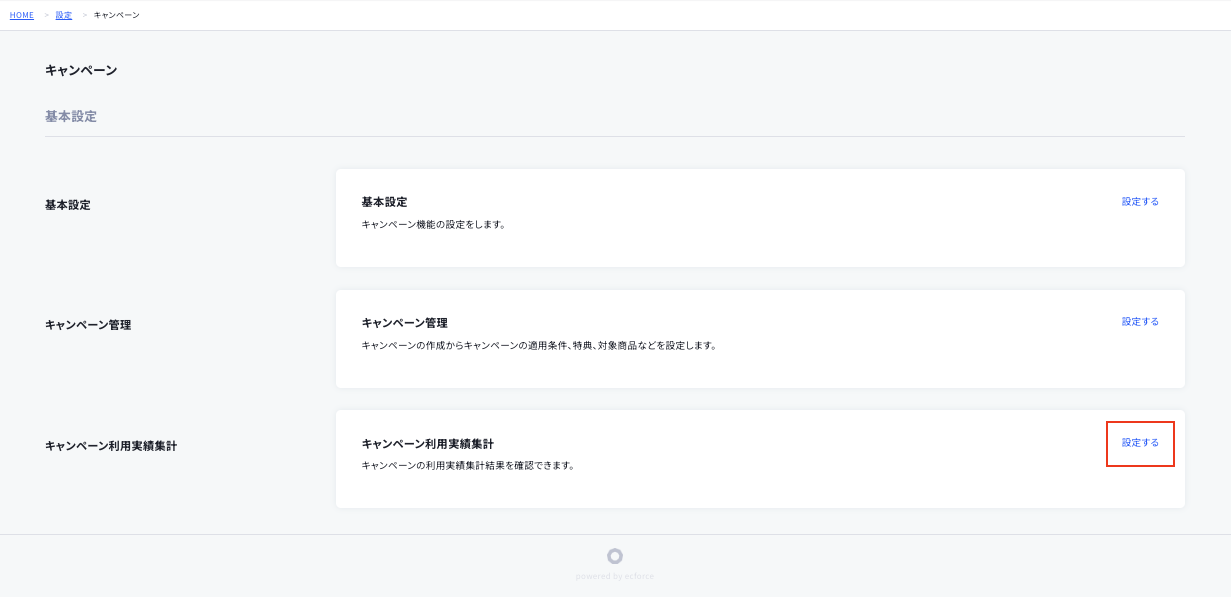Click the highlighted 設定する for キャンペーン利用実績集計

click(x=1139, y=443)
